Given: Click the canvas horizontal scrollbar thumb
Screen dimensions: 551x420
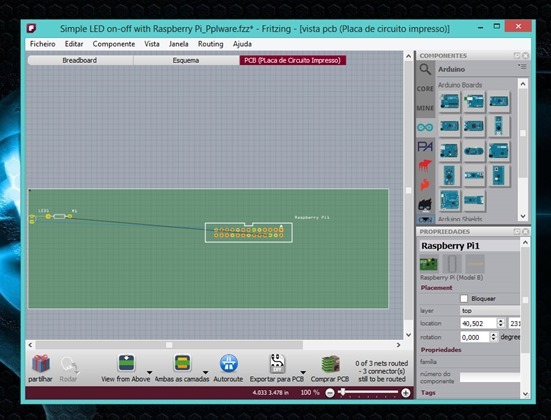Looking at the screenshot, I should [169, 345].
